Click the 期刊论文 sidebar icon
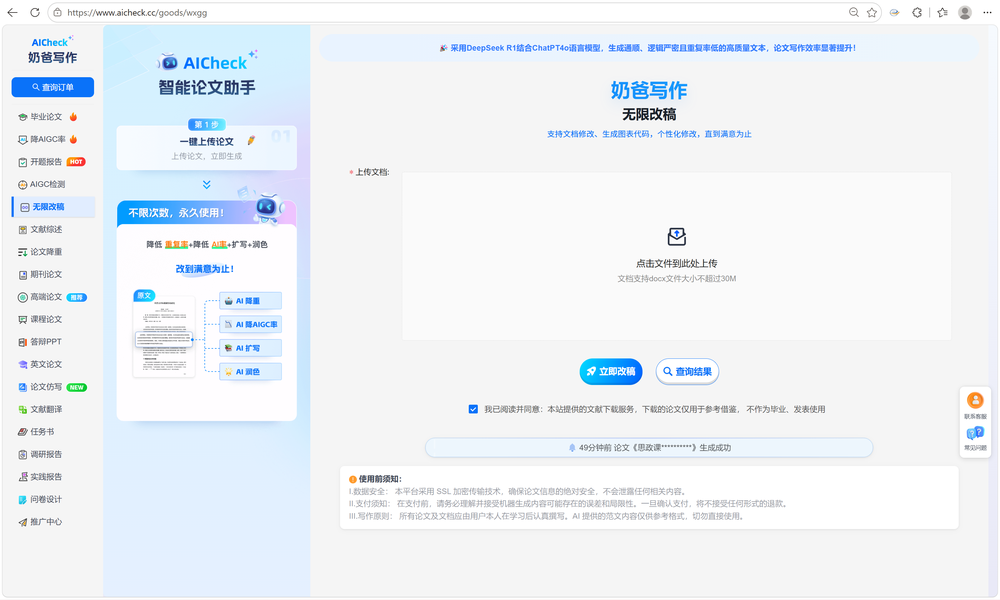The height and width of the screenshot is (600, 1000). point(23,275)
